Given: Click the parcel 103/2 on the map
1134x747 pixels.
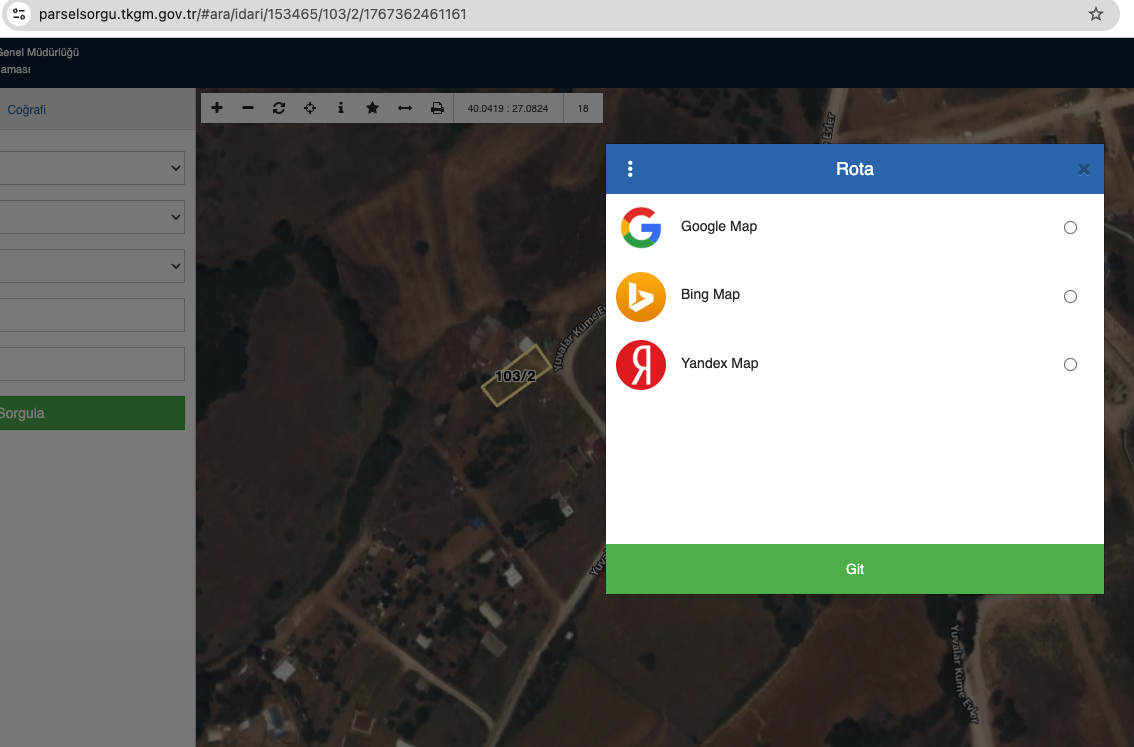Looking at the screenshot, I should pos(516,376).
